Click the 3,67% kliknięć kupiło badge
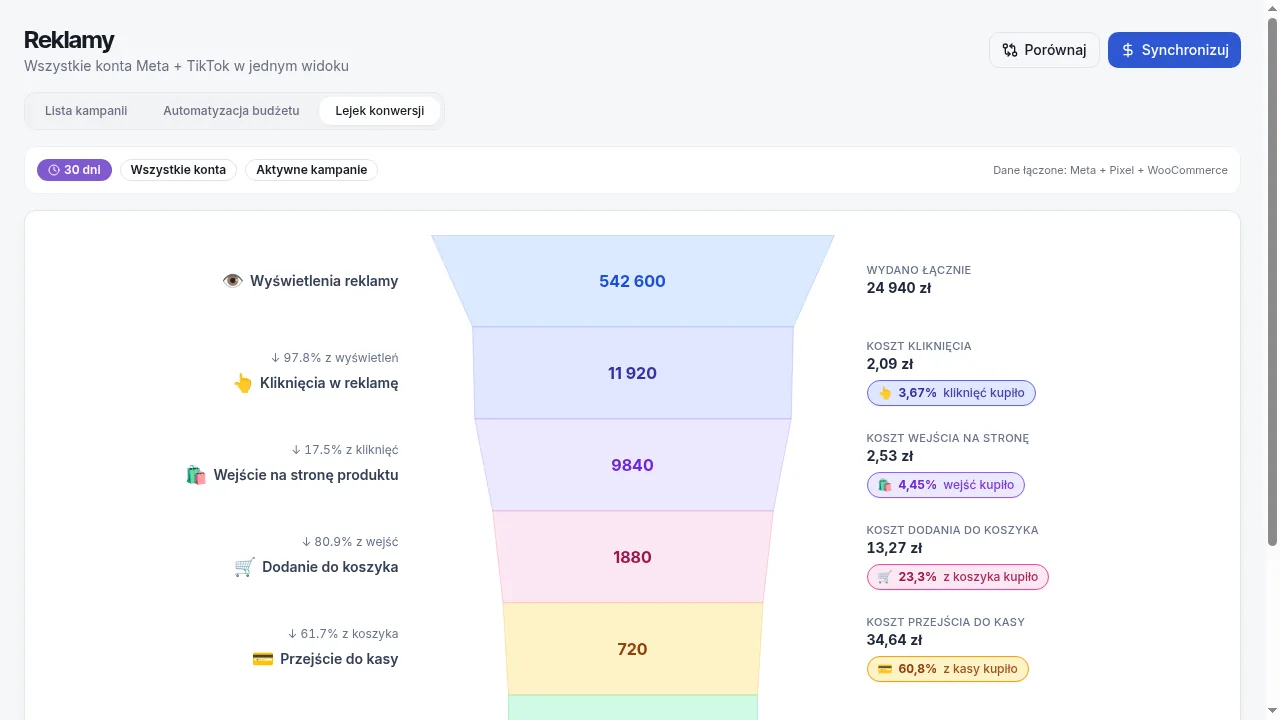Image resolution: width=1280 pixels, height=720 pixels. coord(951,393)
